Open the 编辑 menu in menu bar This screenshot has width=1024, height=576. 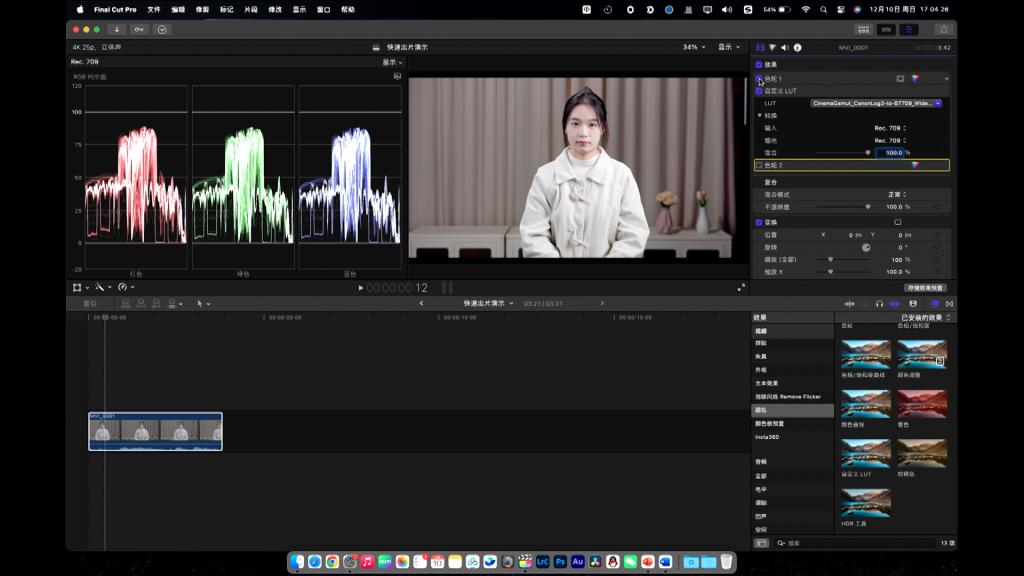click(178, 9)
